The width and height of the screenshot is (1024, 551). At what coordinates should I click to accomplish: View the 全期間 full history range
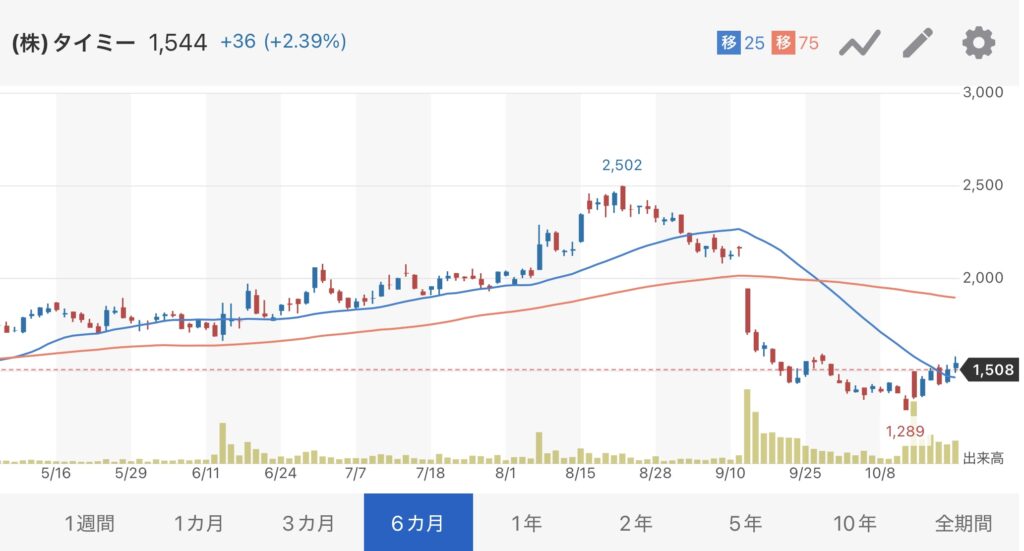tap(963, 522)
